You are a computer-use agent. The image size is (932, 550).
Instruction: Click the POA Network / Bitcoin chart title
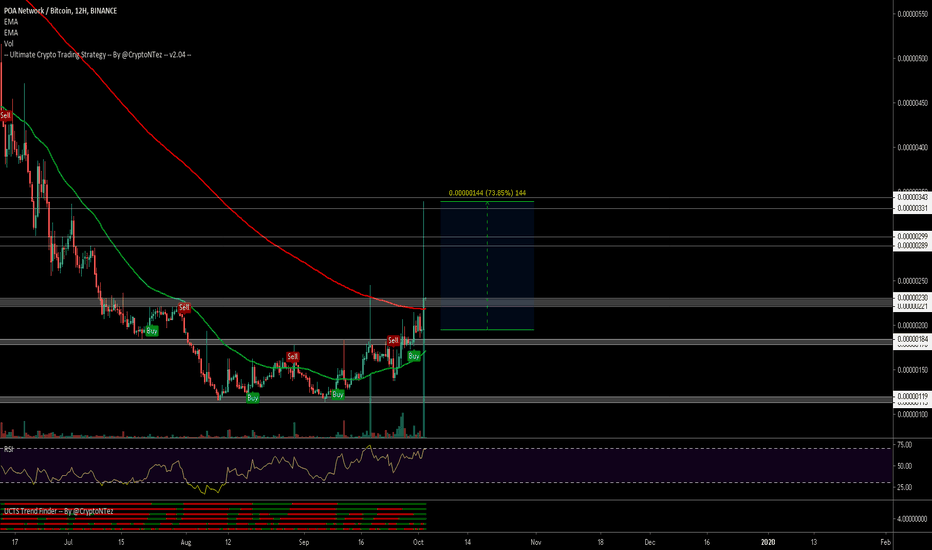[60, 11]
